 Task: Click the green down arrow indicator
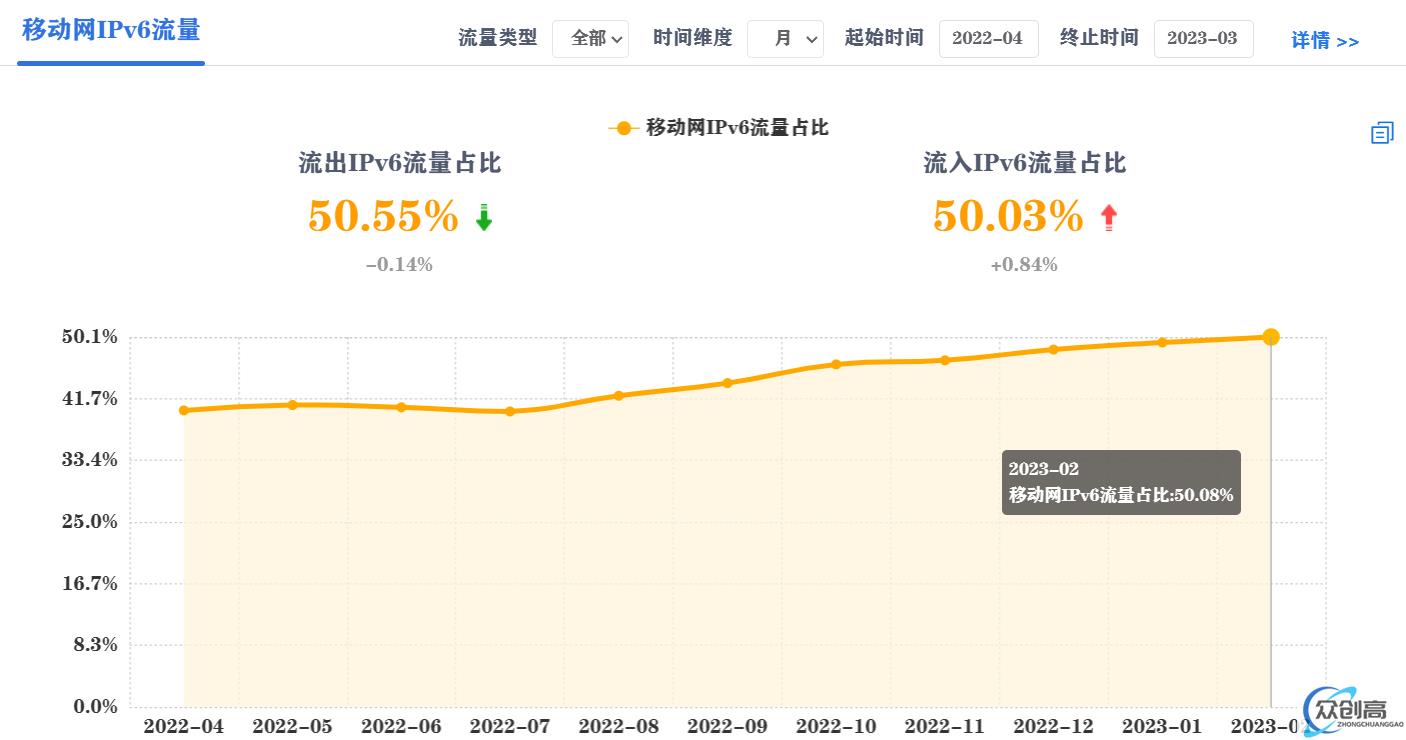(x=484, y=217)
